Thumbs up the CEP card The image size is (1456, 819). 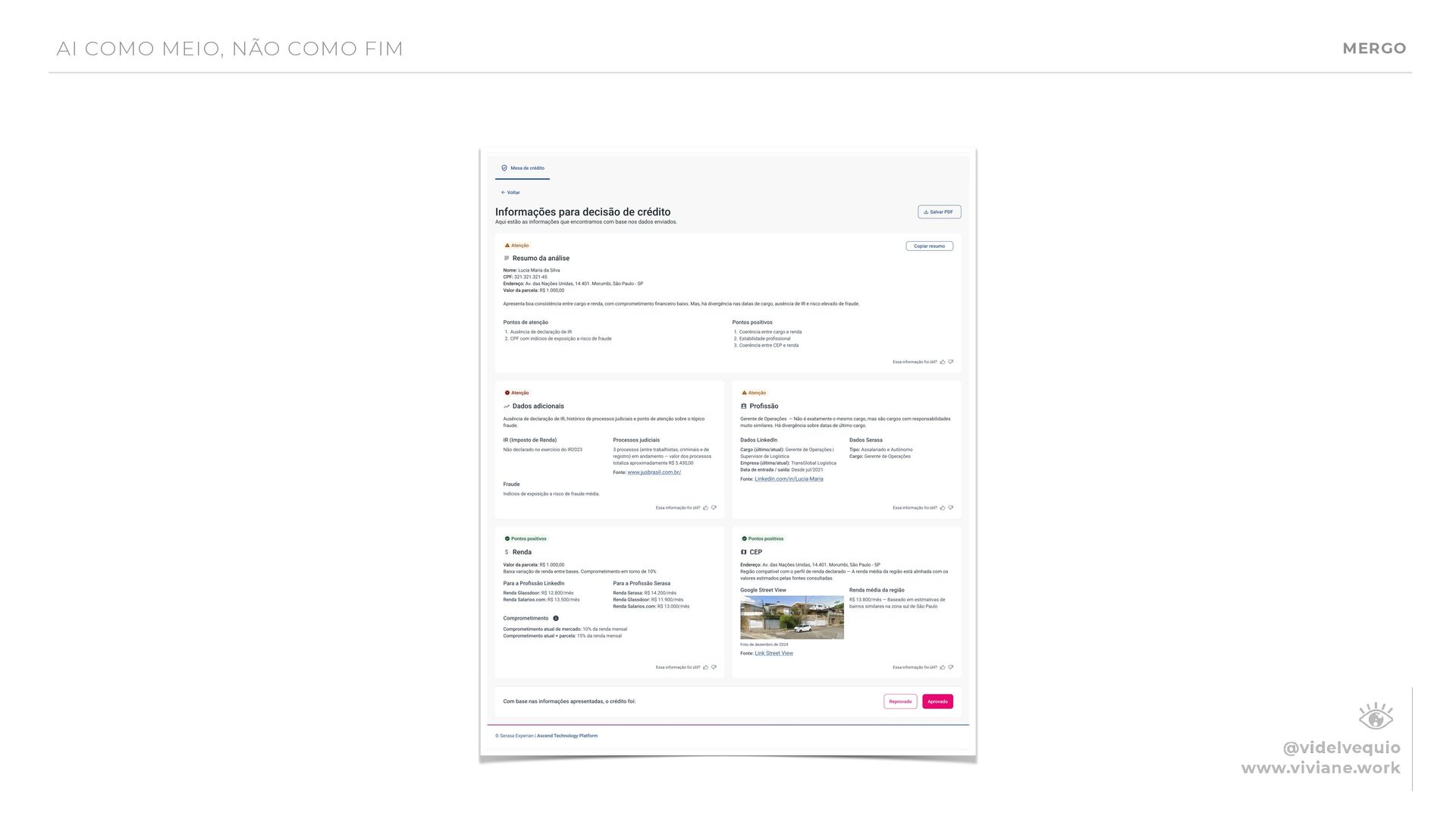click(x=943, y=667)
